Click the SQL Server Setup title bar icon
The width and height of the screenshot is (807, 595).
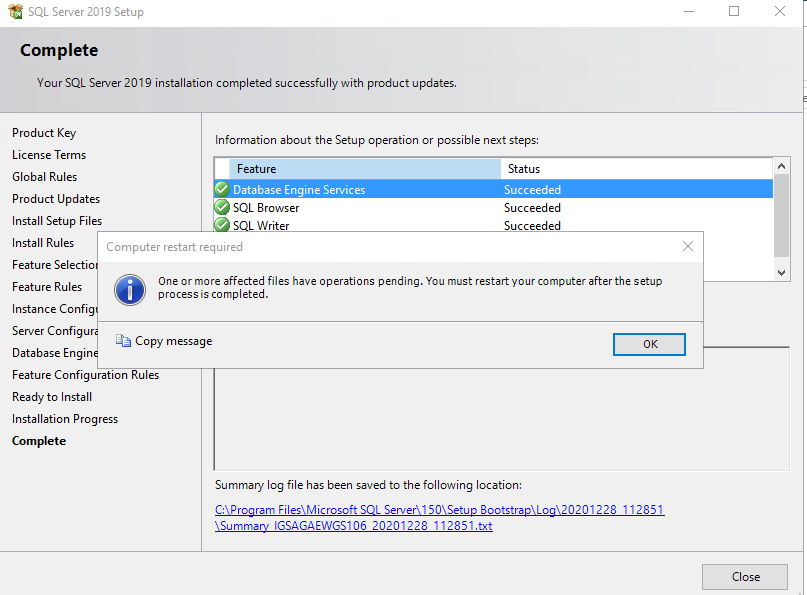pyautogui.click(x=15, y=11)
